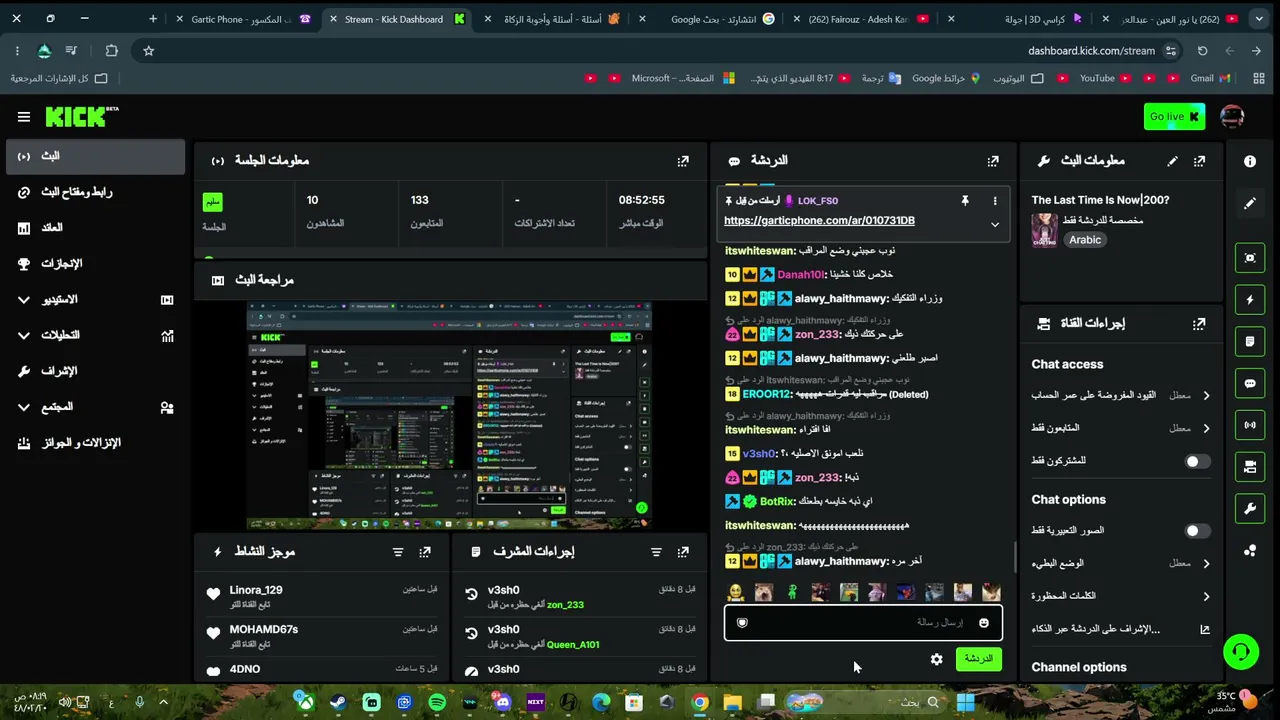Click the Kick logo
Image resolution: width=1280 pixels, height=720 pixels.
82,117
